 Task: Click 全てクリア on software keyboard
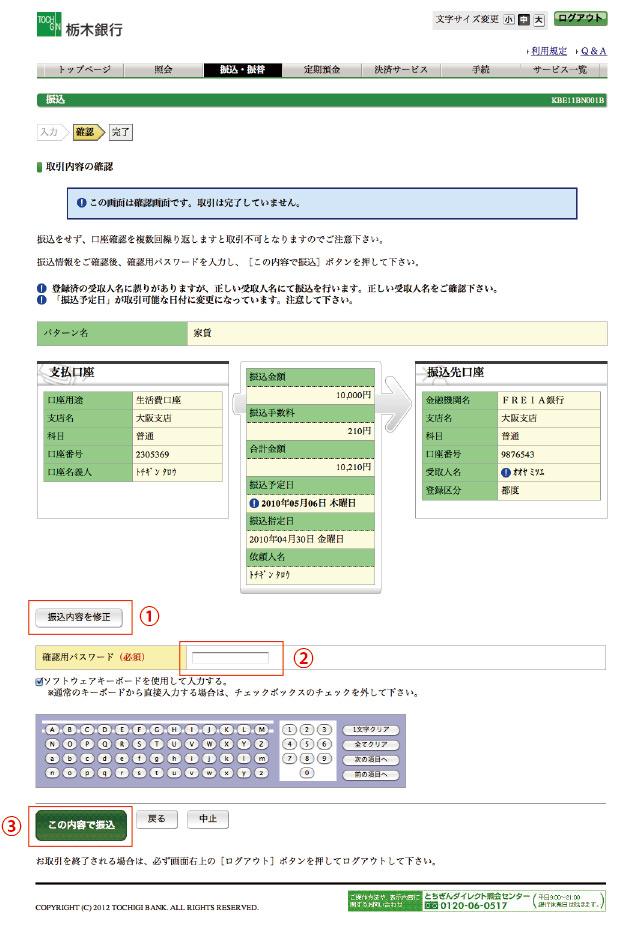click(371, 744)
